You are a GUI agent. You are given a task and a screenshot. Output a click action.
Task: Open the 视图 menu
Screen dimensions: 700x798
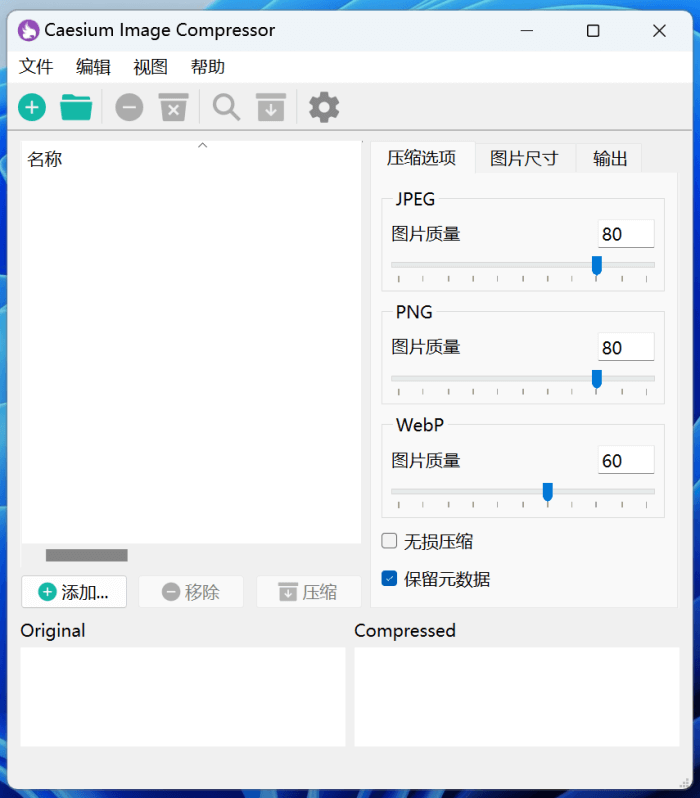[151, 67]
